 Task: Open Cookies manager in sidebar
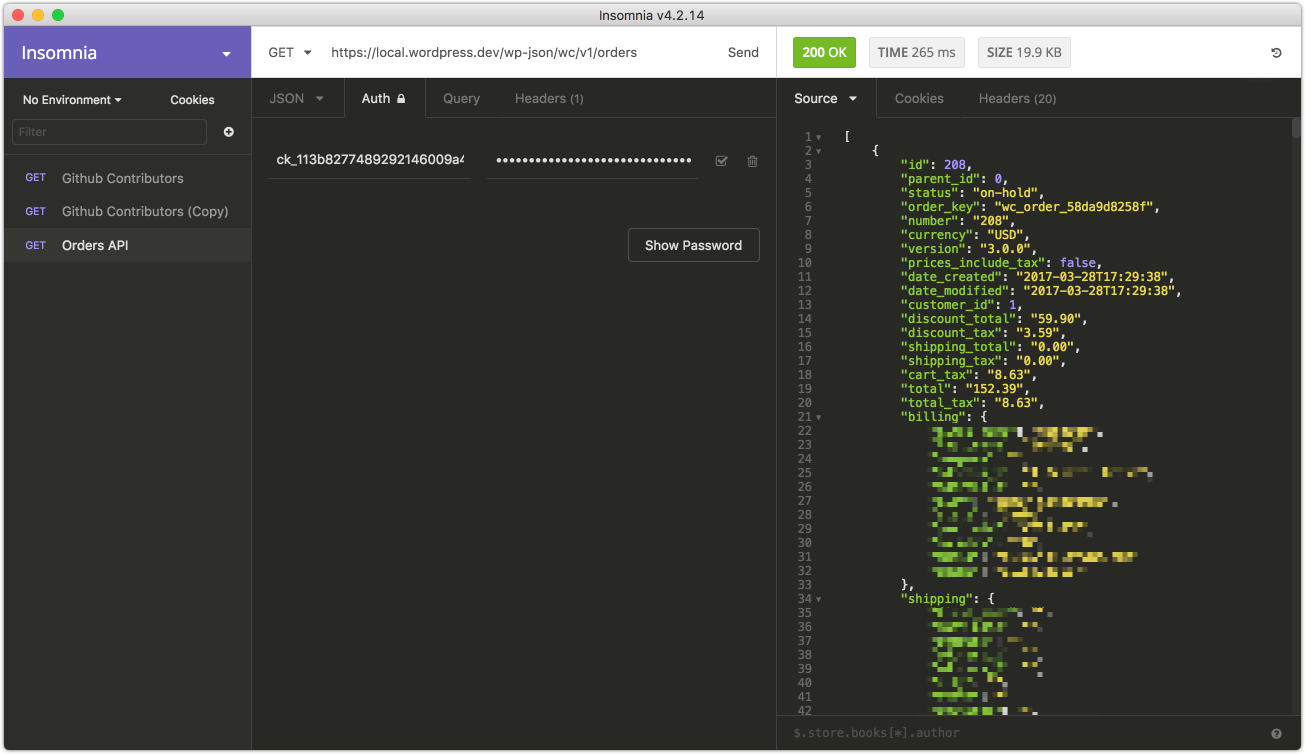click(x=192, y=100)
